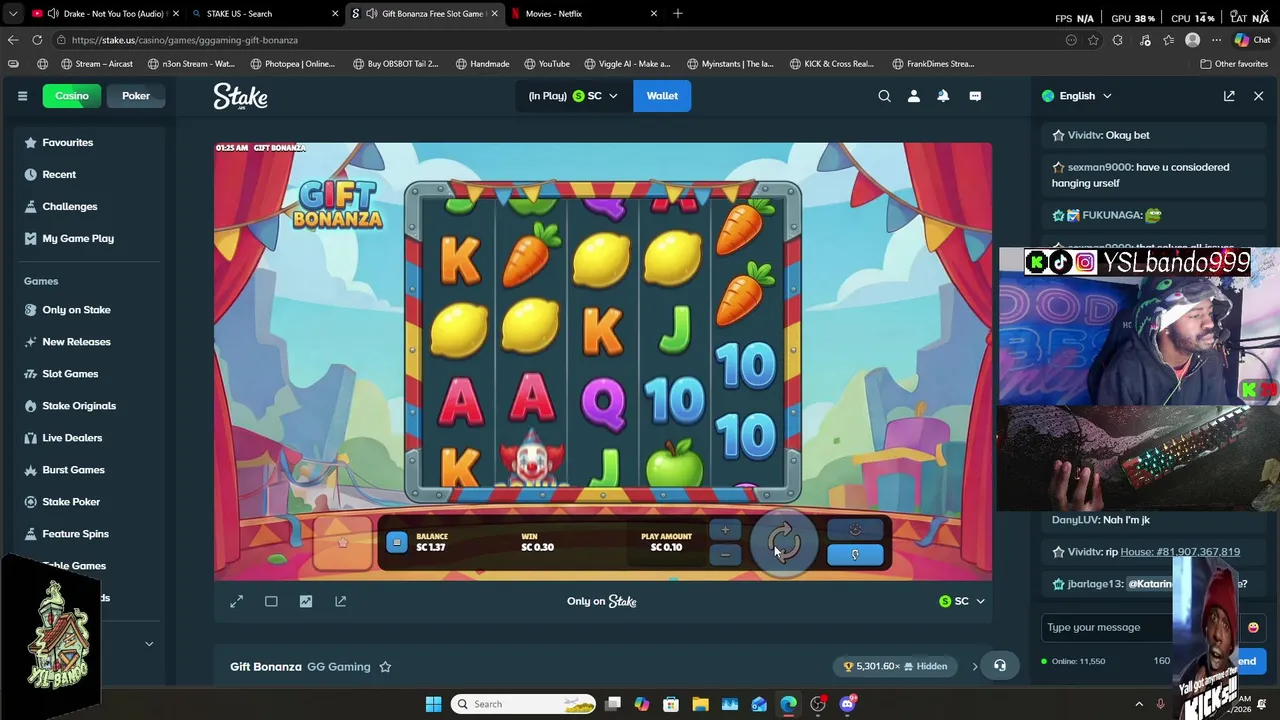Image resolution: width=1280 pixels, height=720 pixels.
Task: Click the Stake logo
Action: tap(240, 96)
